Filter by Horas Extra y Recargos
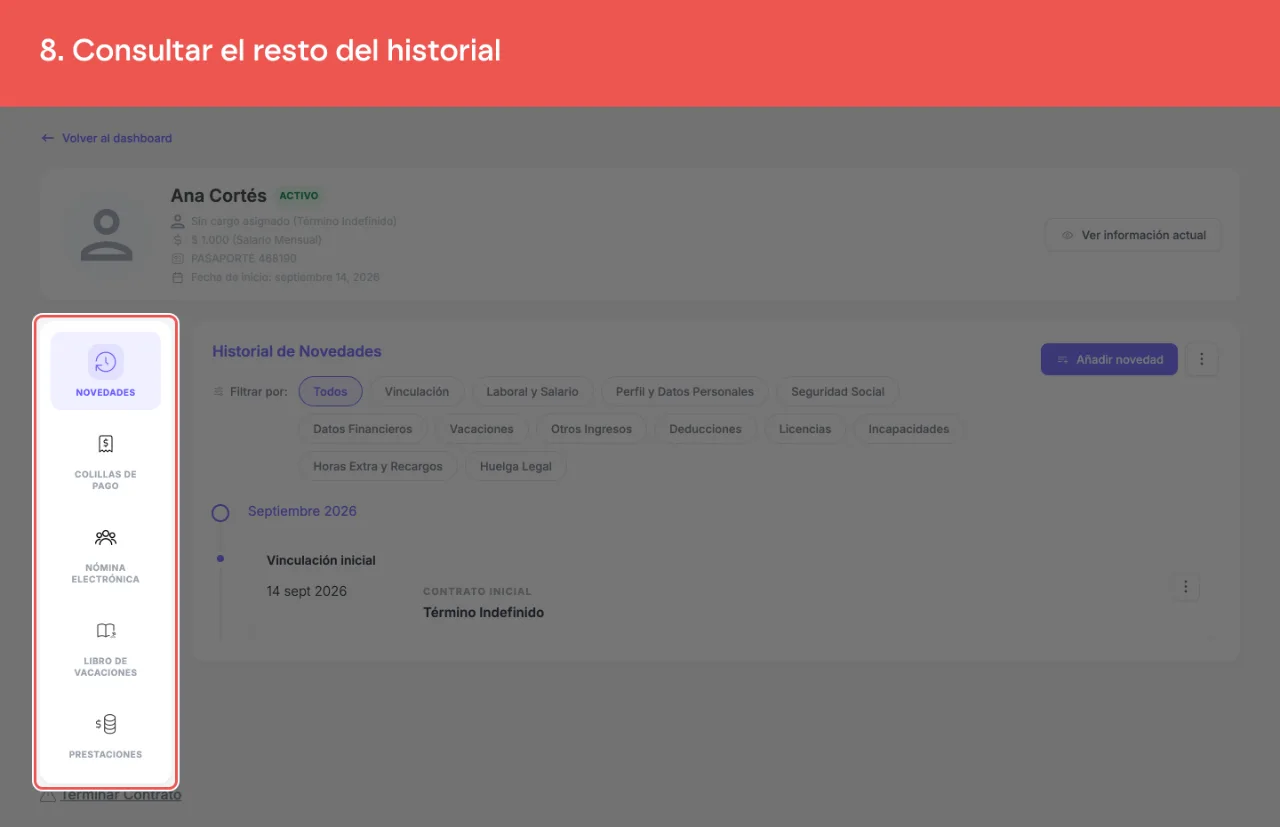 coord(378,466)
